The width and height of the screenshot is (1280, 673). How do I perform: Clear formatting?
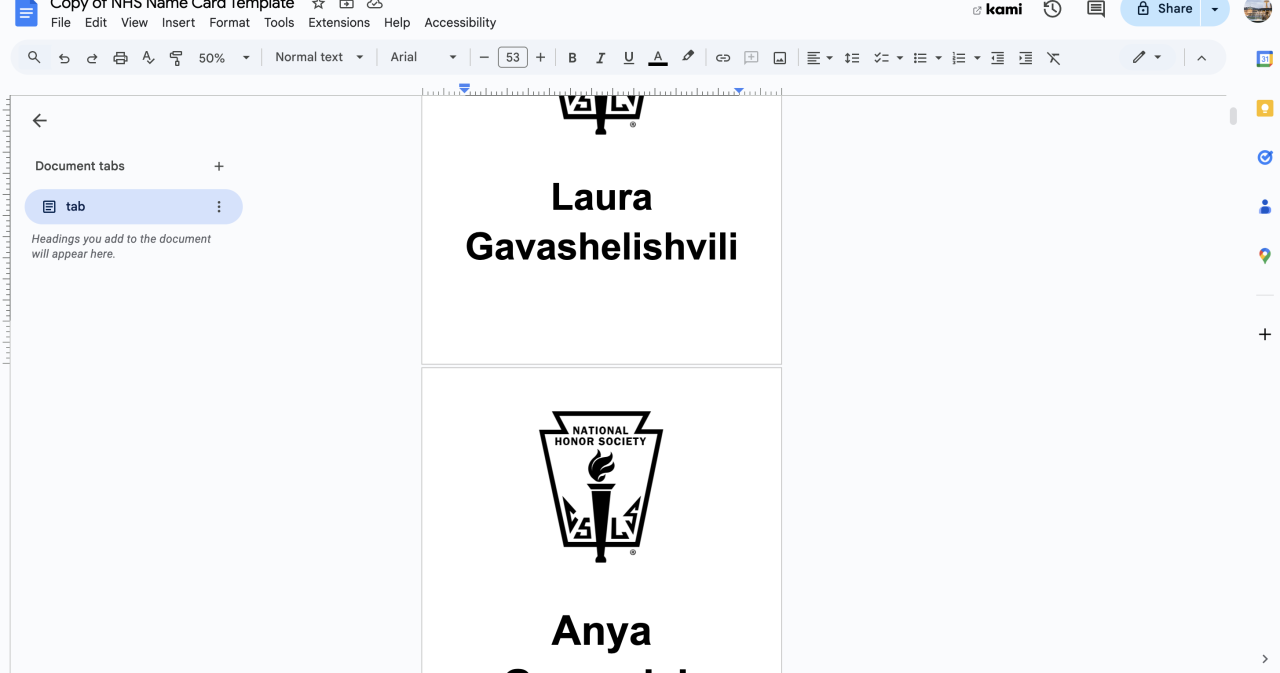point(1053,58)
